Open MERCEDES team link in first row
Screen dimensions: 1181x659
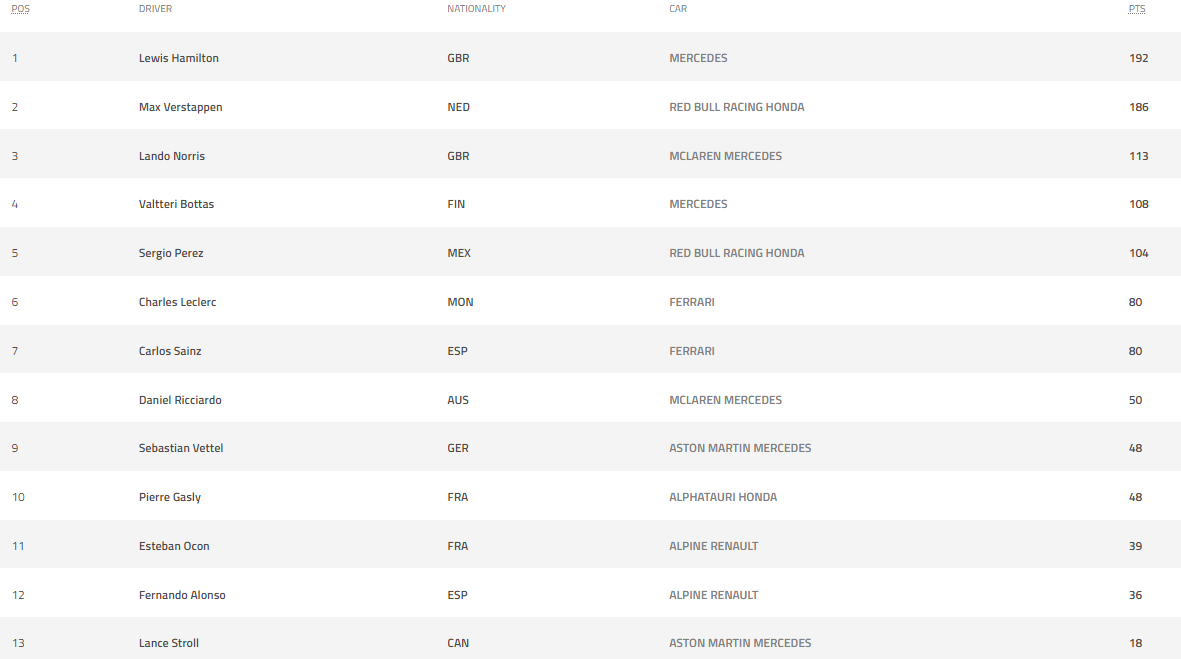(x=698, y=58)
